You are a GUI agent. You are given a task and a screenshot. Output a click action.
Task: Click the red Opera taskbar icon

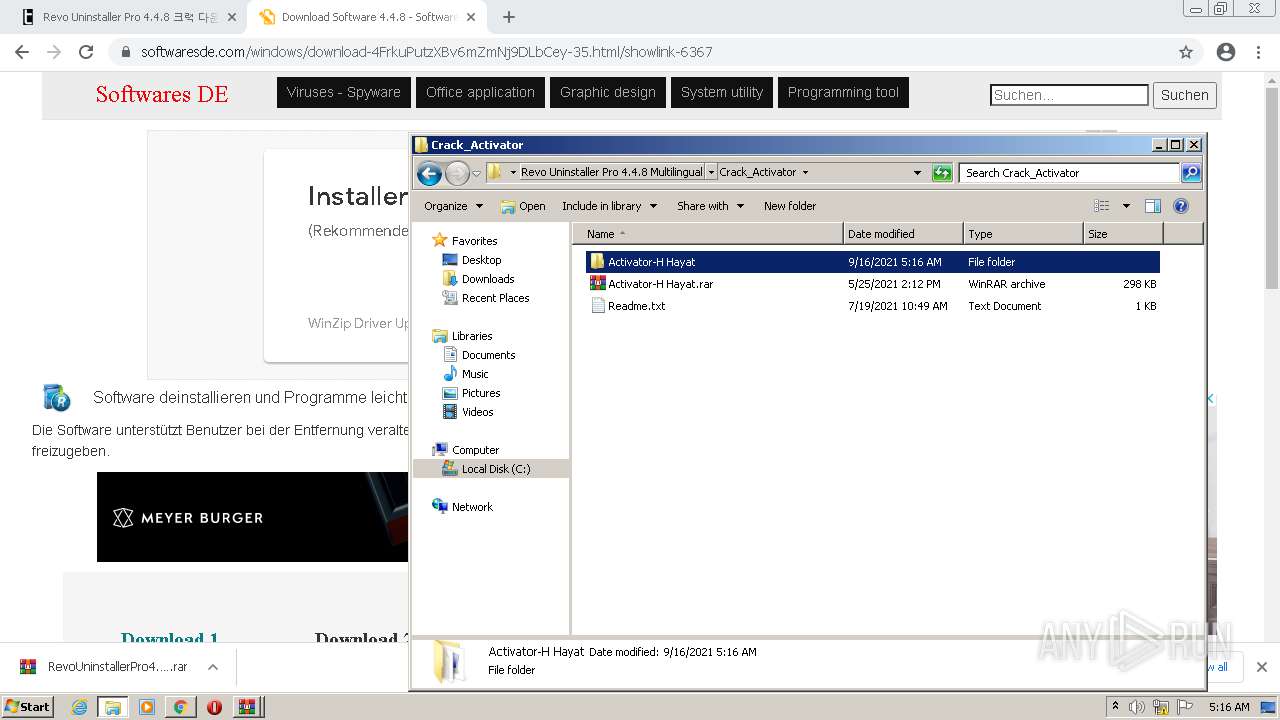pos(214,707)
